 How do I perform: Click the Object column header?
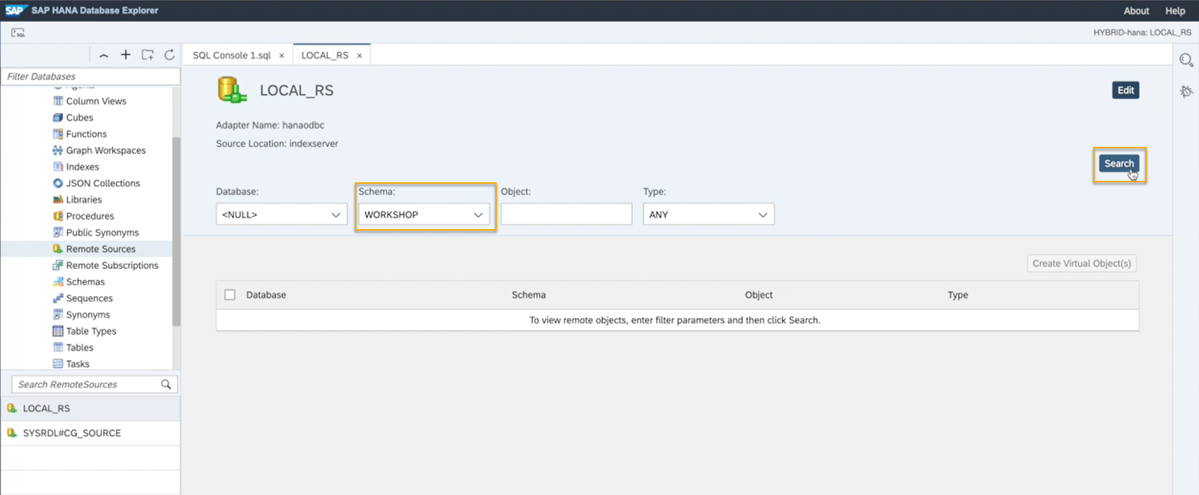tap(759, 295)
